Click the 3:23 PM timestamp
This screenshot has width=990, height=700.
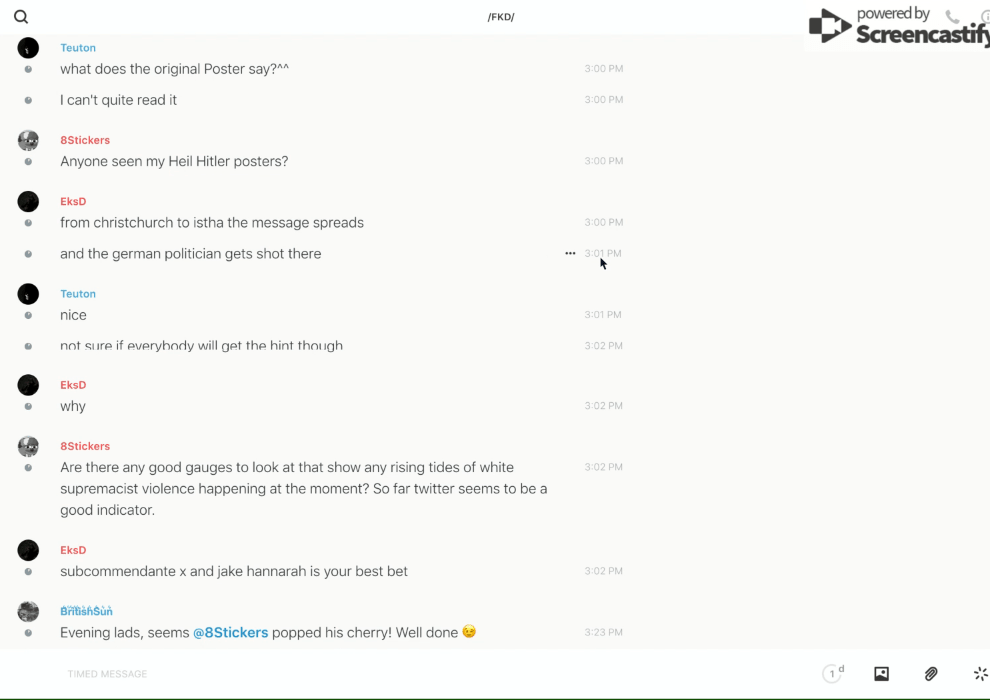point(603,632)
